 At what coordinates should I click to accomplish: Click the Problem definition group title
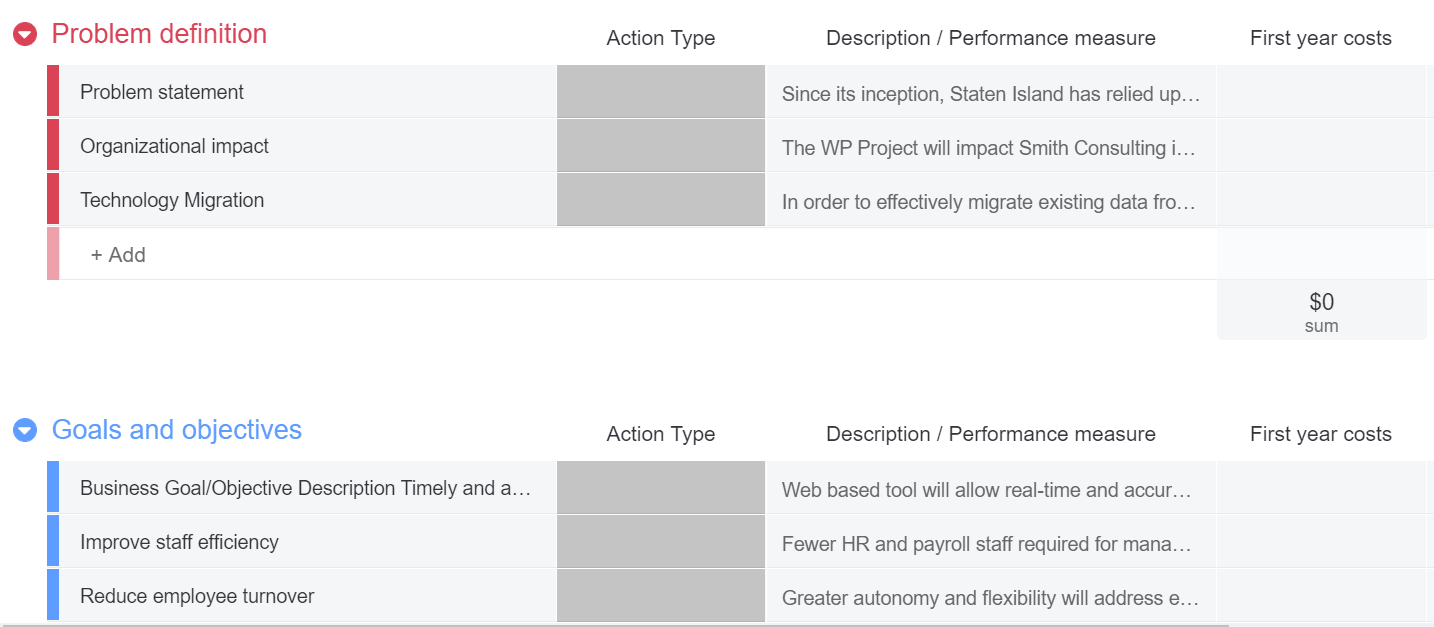[159, 34]
